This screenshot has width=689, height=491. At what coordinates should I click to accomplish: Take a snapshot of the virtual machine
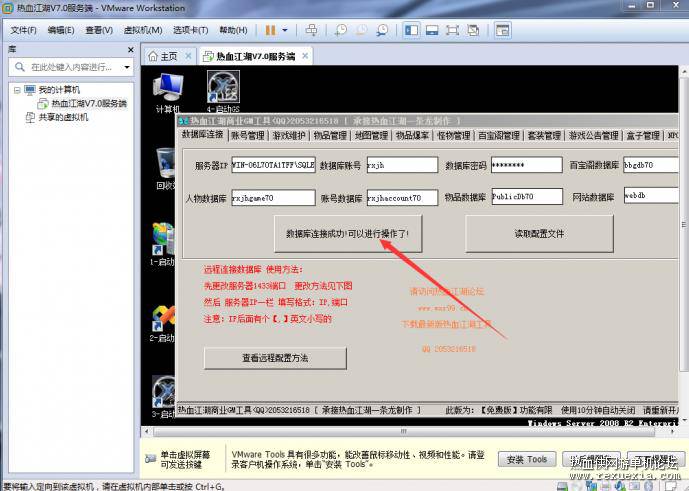tap(341, 30)
